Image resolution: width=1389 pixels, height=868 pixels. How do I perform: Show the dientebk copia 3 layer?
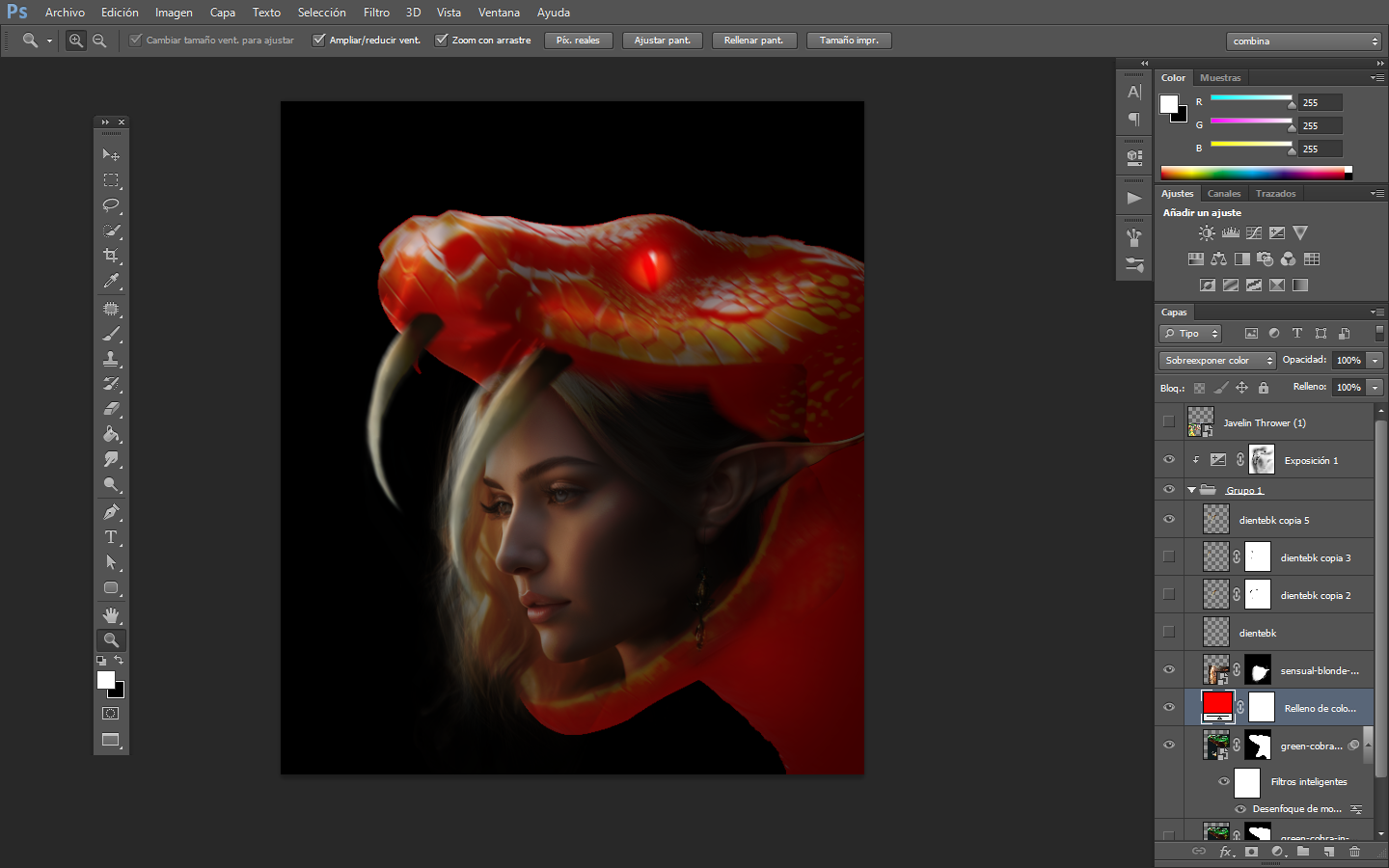pyautogui.click(x=1169, y=557)
